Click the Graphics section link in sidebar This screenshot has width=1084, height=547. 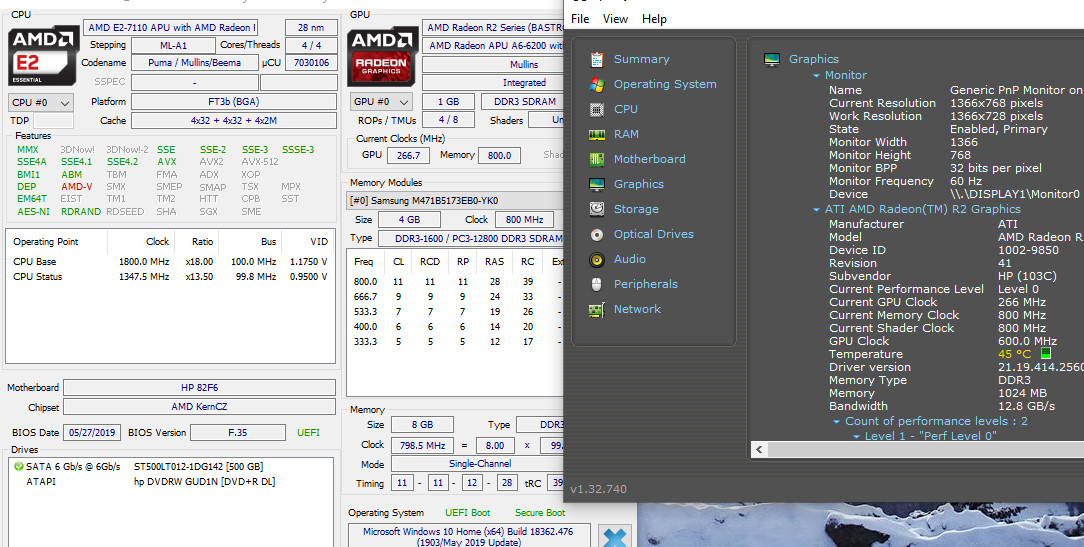638,184
